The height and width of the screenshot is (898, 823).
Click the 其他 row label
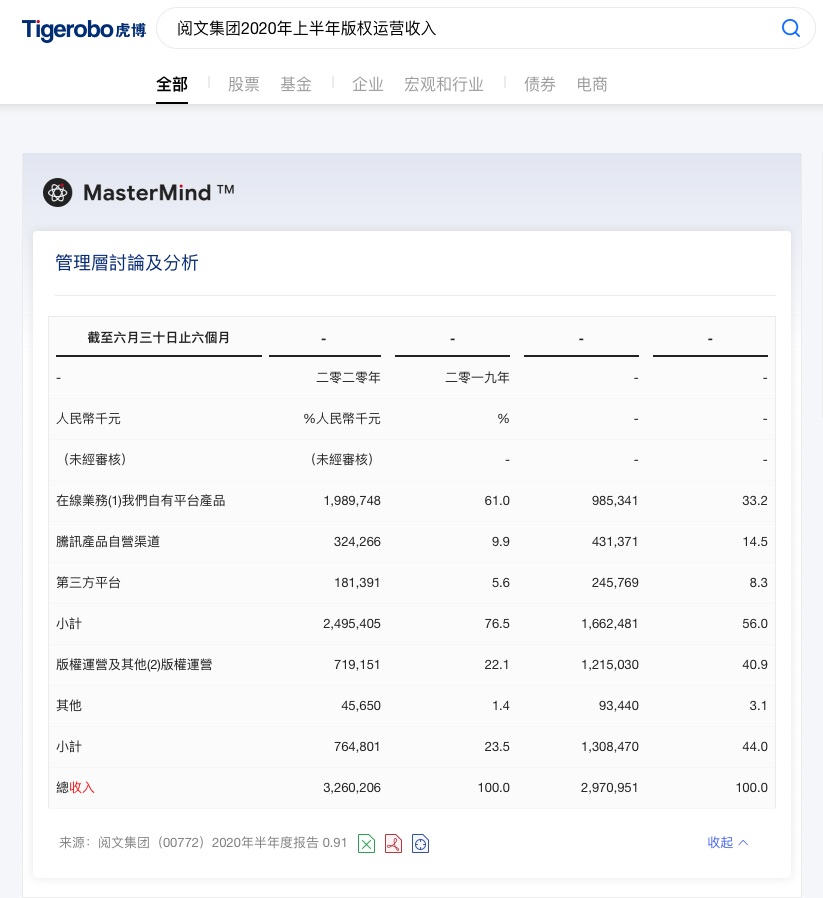(x=69, y=706)
